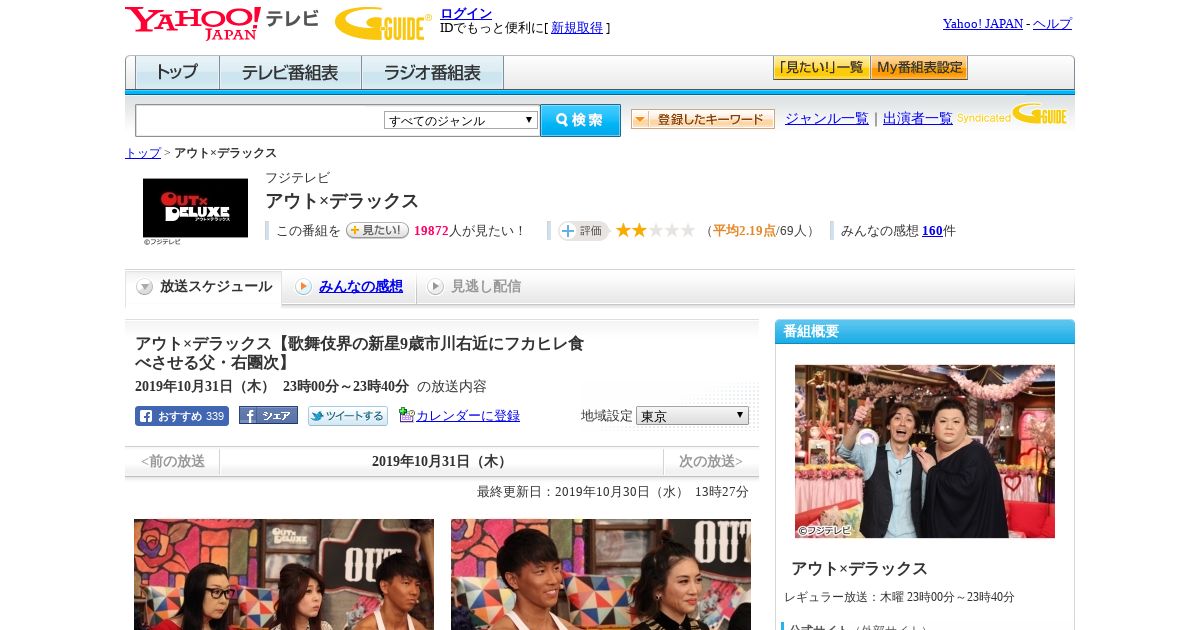Click the star rating display
Screen dimensions: 1200x630
[x=655, y=231]
